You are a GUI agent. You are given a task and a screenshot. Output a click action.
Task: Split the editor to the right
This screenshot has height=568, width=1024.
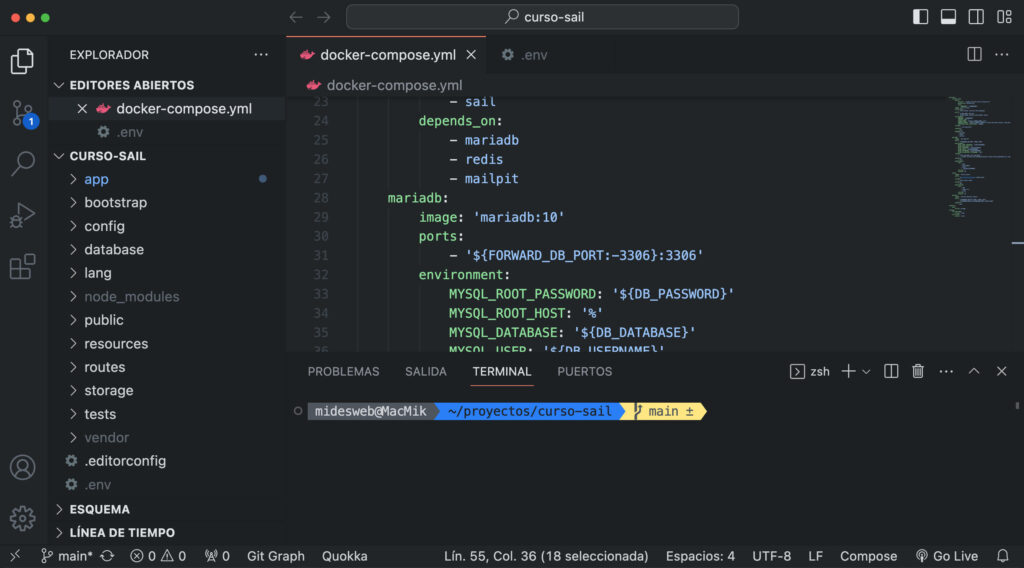pyautogui.click(x=974, y=55)
